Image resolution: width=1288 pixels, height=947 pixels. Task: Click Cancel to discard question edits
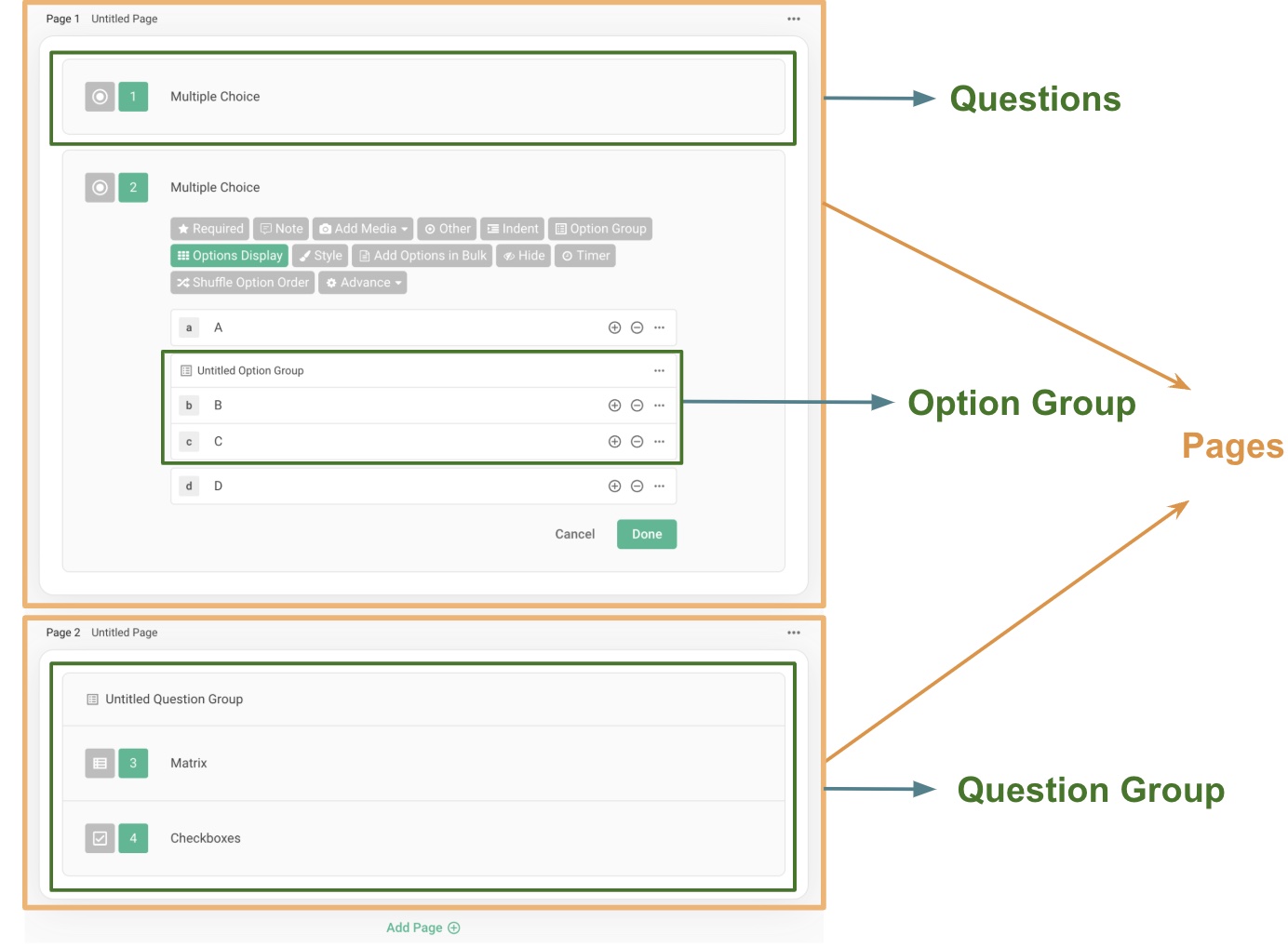point(574,533)
